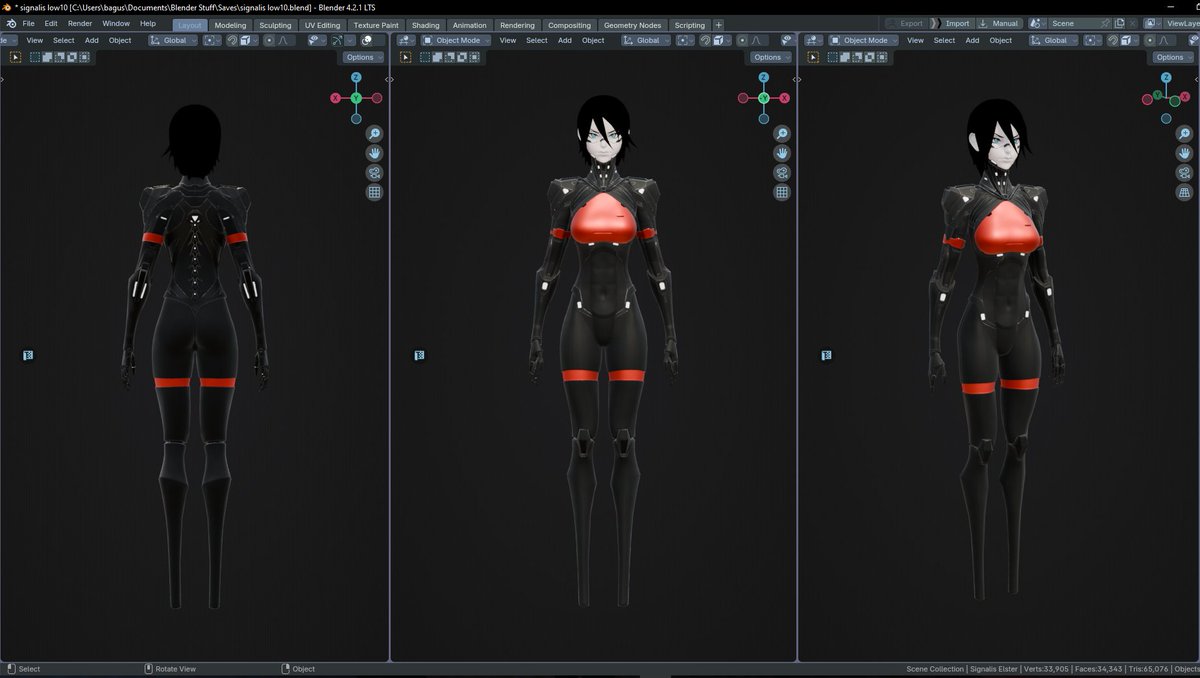Click the Move view hand icon

tap(782, 152)
